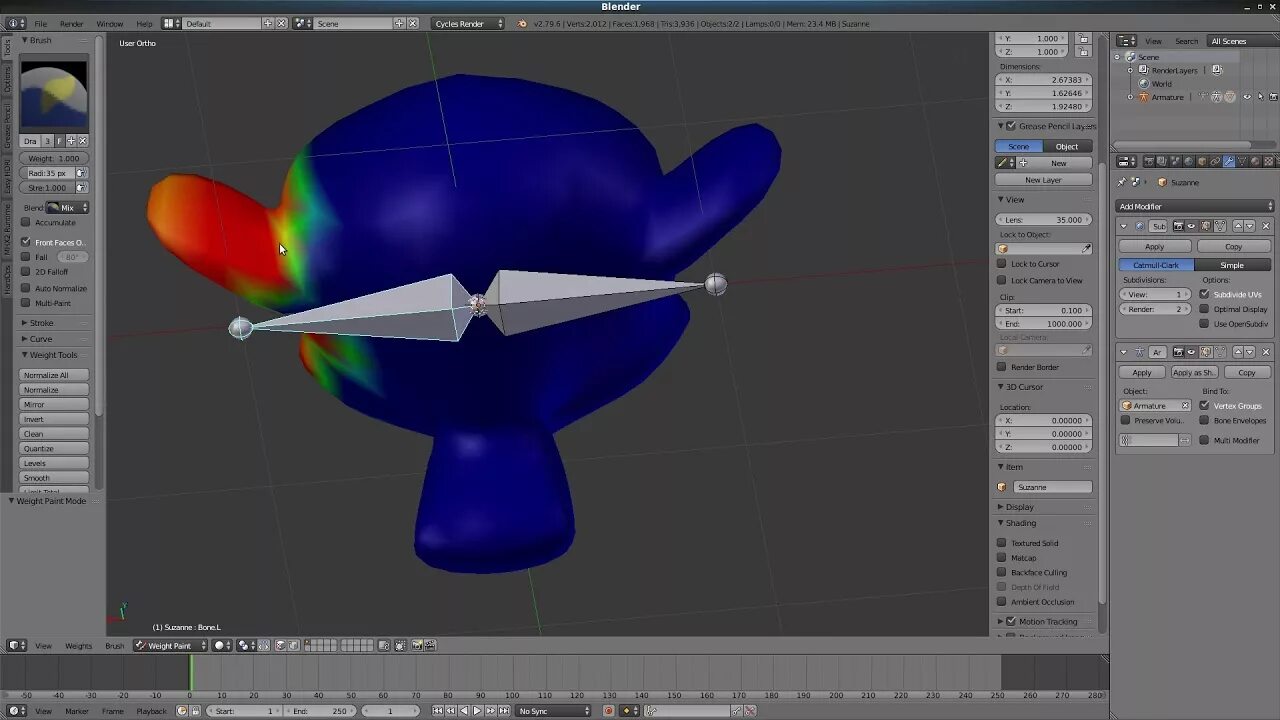This screenshot has width=1280, height=720.
Task: Open the Object properties cube icon tab
Action: point(1202,161)
